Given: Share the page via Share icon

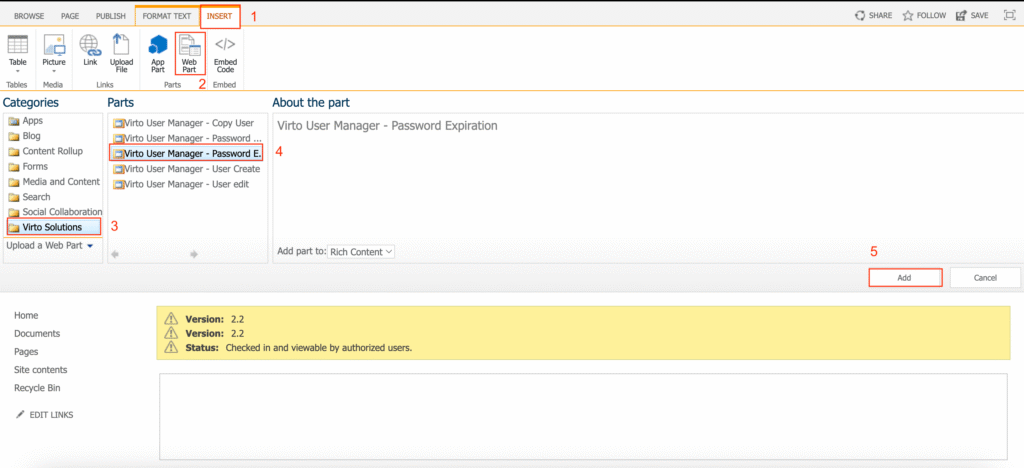Looking at the screenshot, I should pos(874,16).
